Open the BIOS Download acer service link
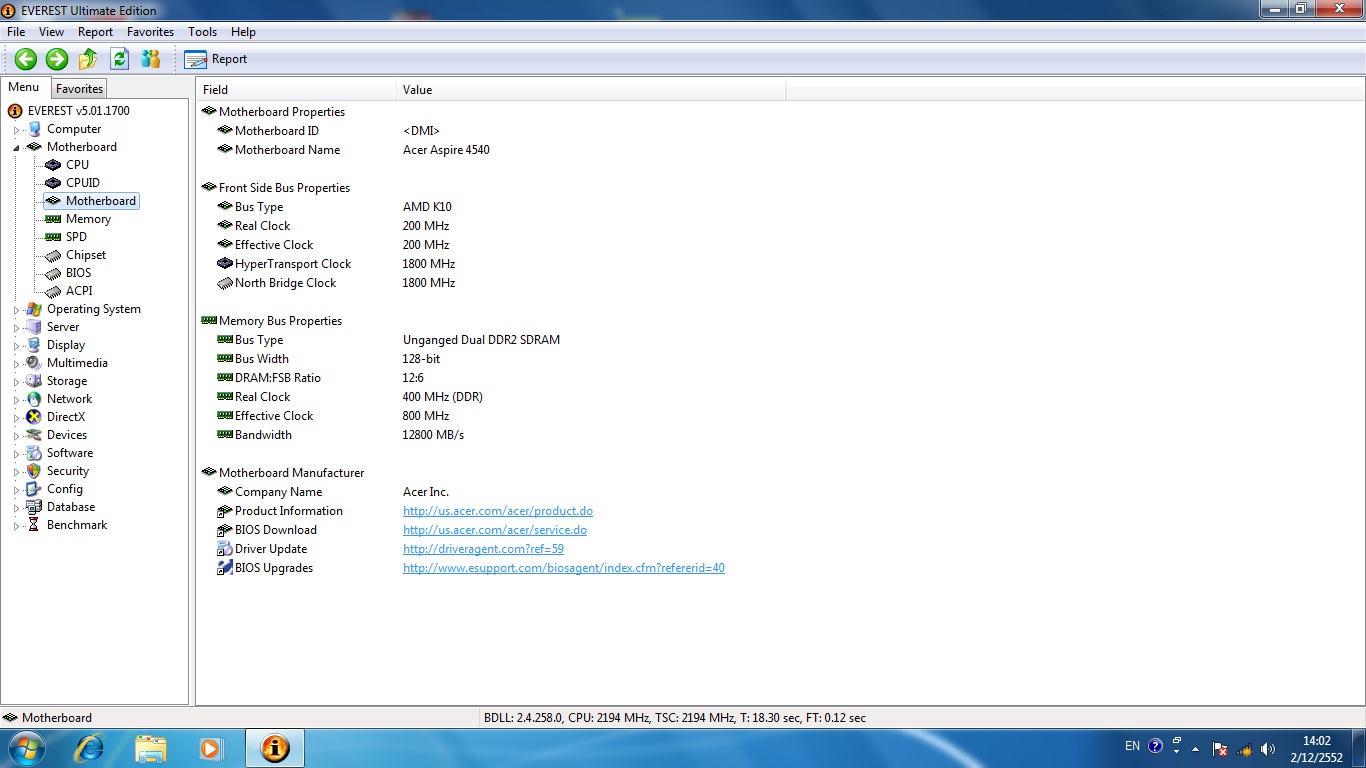Image resolution: width=1366 pixels, height=768 pixels. click(x=495, y=530)
